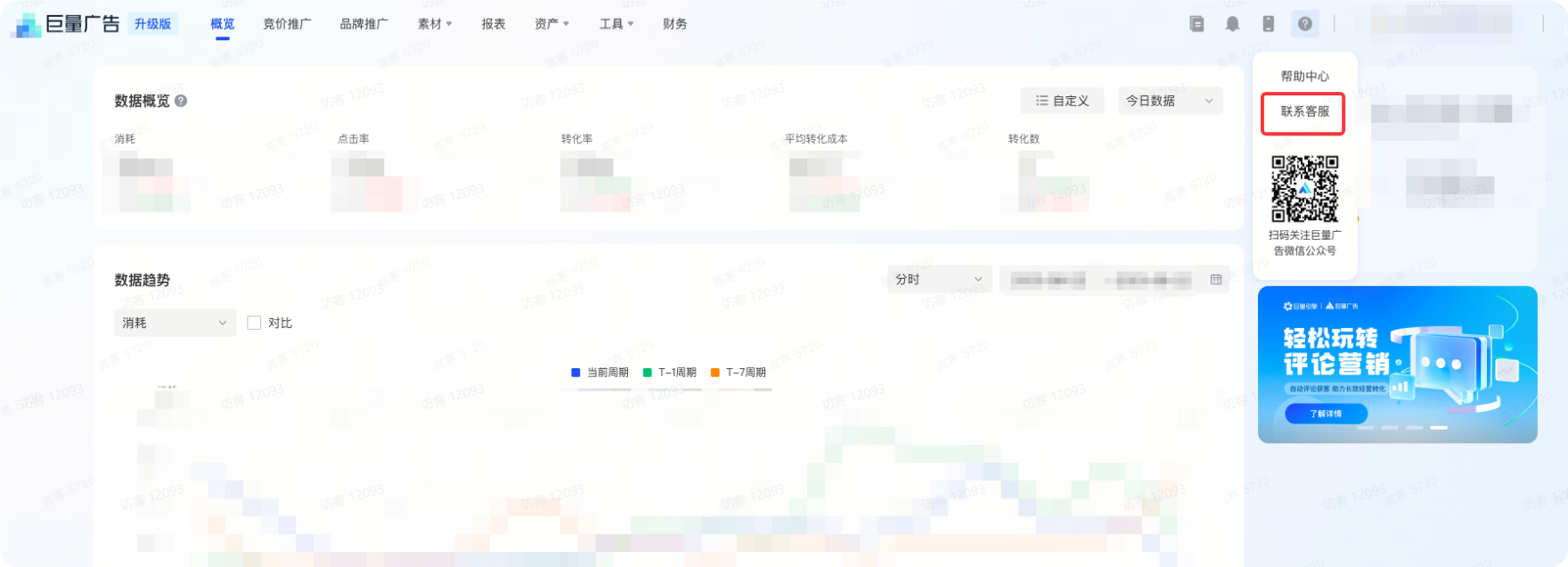
Task: Click info icon next to 数据概览
Action: 181,101
